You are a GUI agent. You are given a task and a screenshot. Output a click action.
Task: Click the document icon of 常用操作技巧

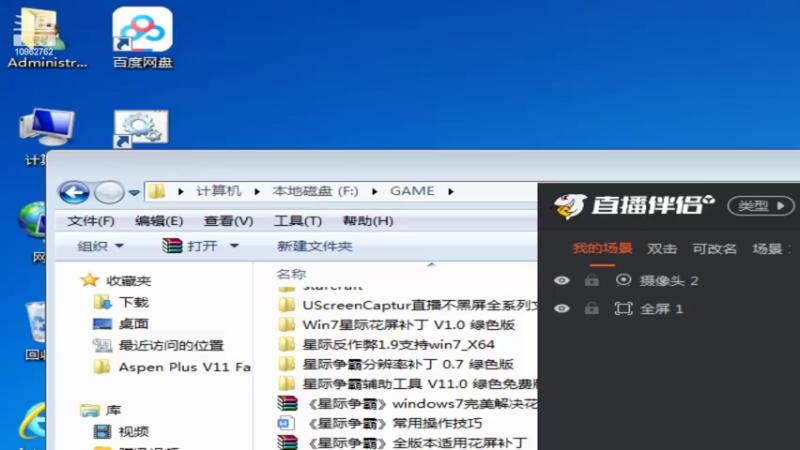click(x=286, y=423)
